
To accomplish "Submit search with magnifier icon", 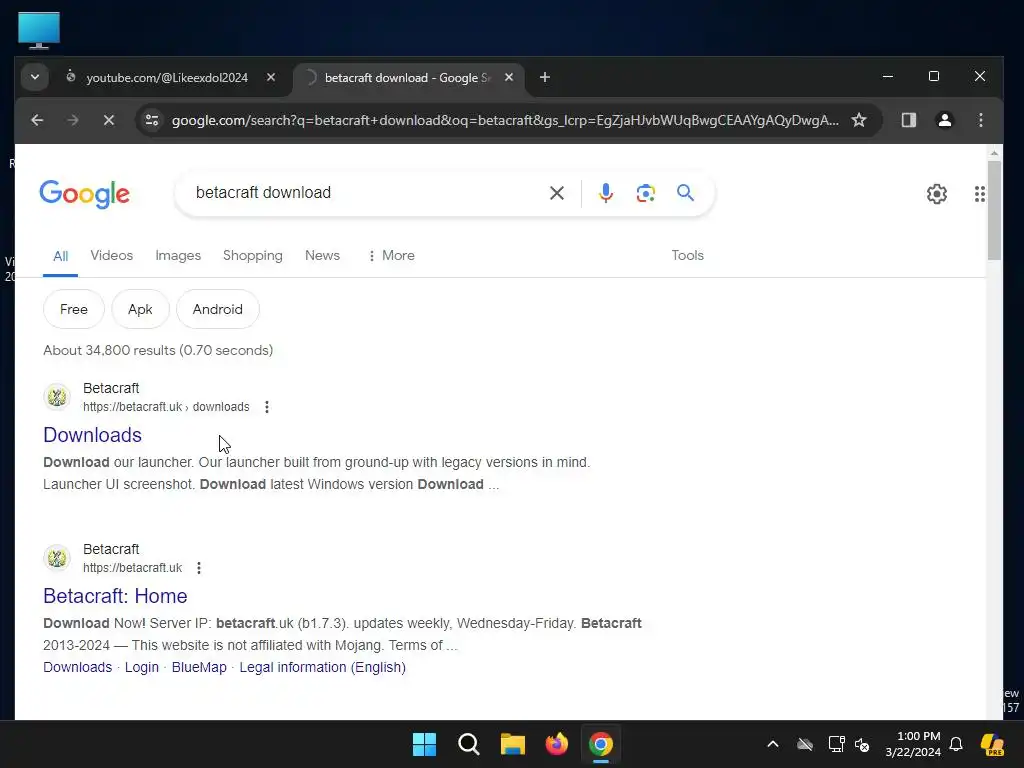I will 685,193.
